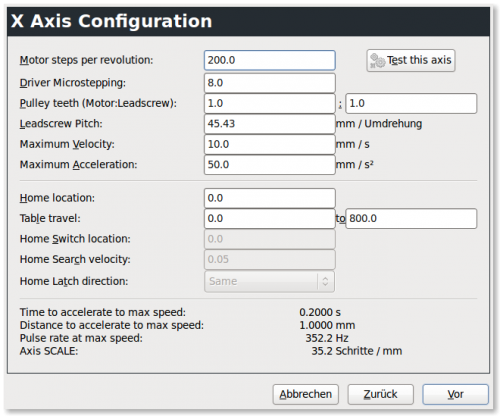
Task: Click the Table travel end field showing 800.0
Action: [x=411, y=219]
